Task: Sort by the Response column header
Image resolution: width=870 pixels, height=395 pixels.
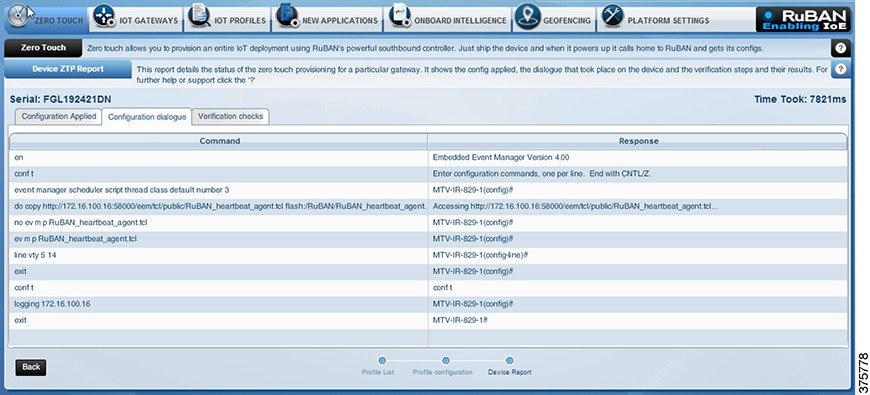Action: [x=638, y=141]
